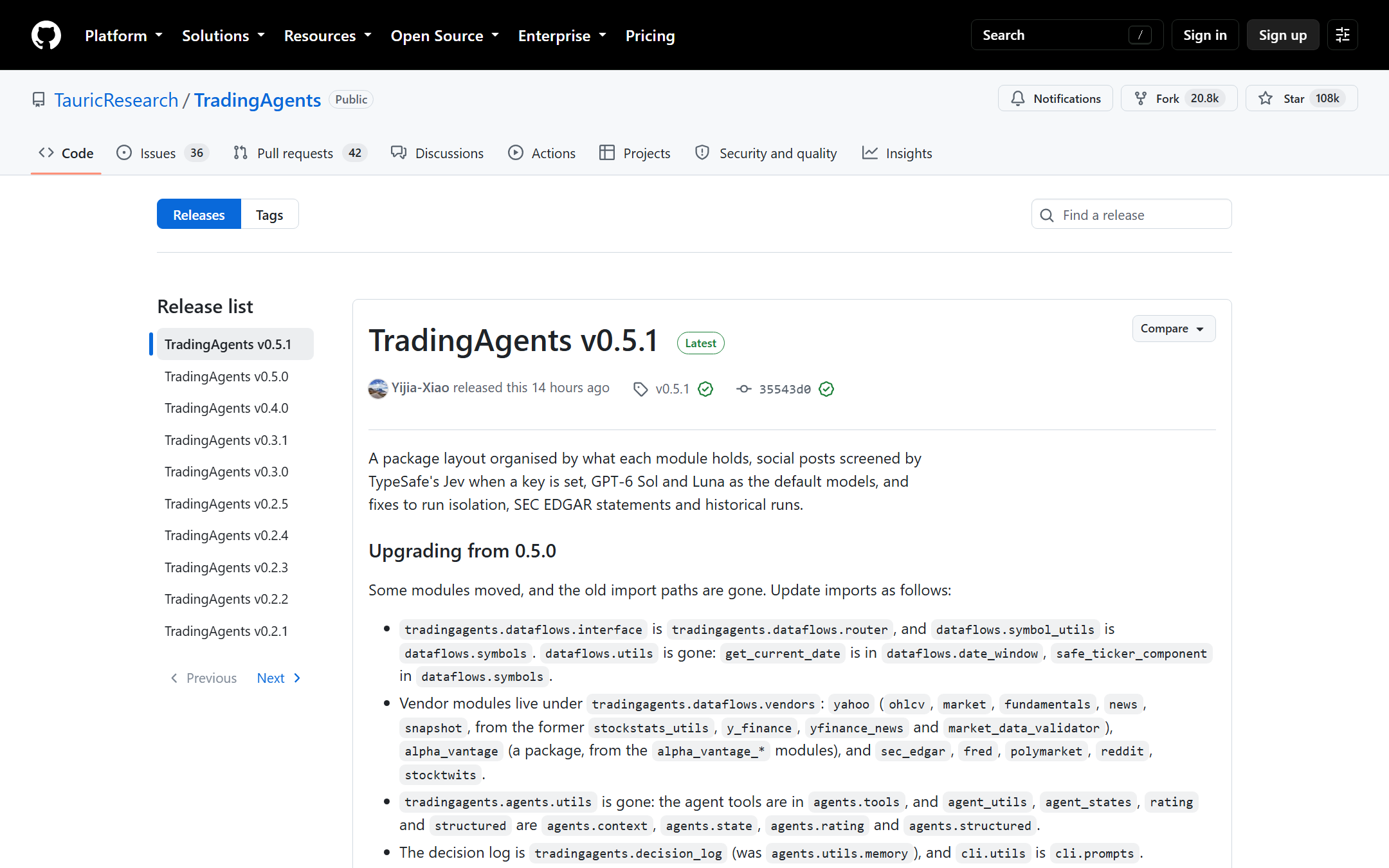Screen dimensions: 1389x868
Task: Click the Issues count badge 36
Action: [x=197, y=153]
